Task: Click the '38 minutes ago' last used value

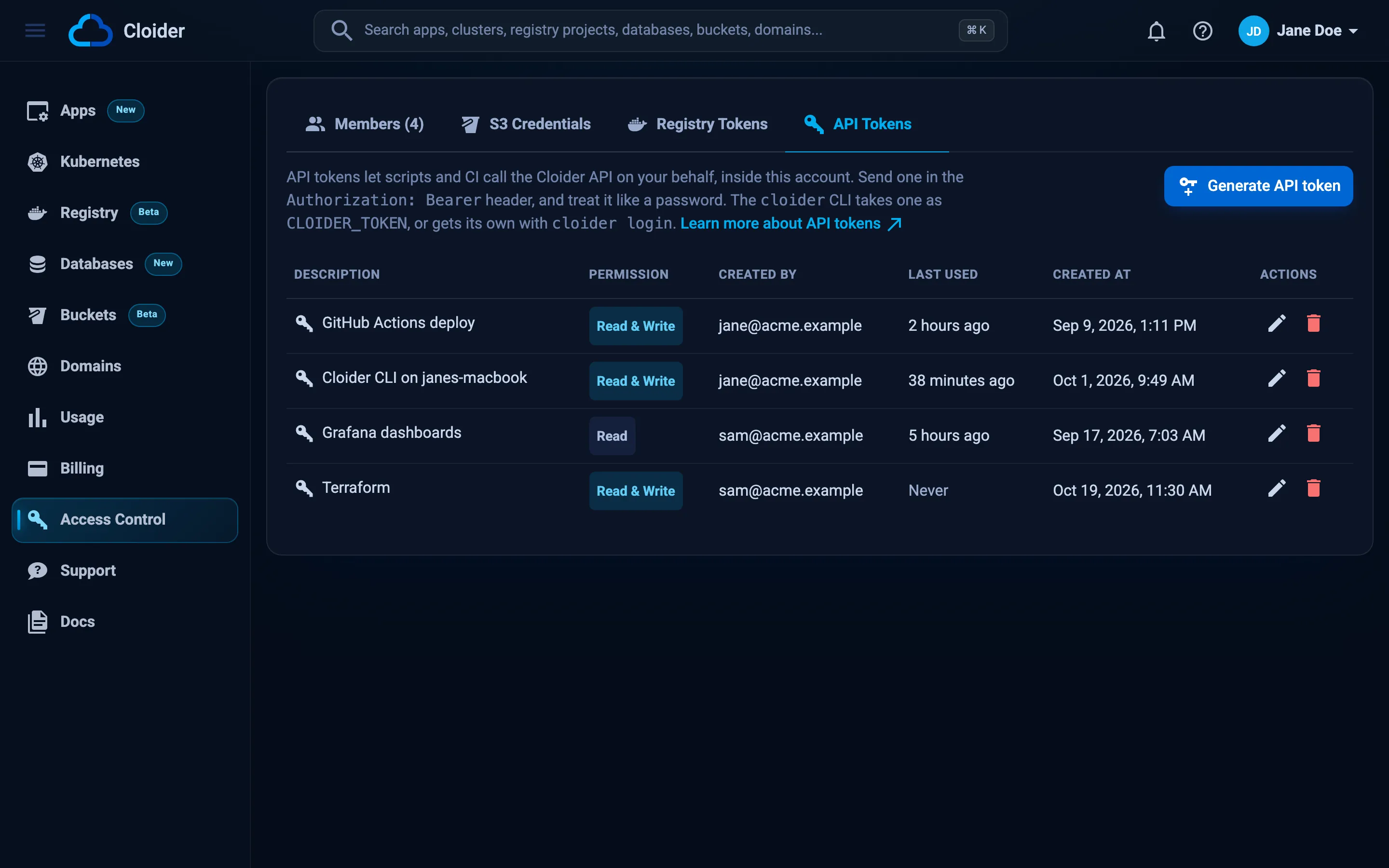Action: point(961,380)
